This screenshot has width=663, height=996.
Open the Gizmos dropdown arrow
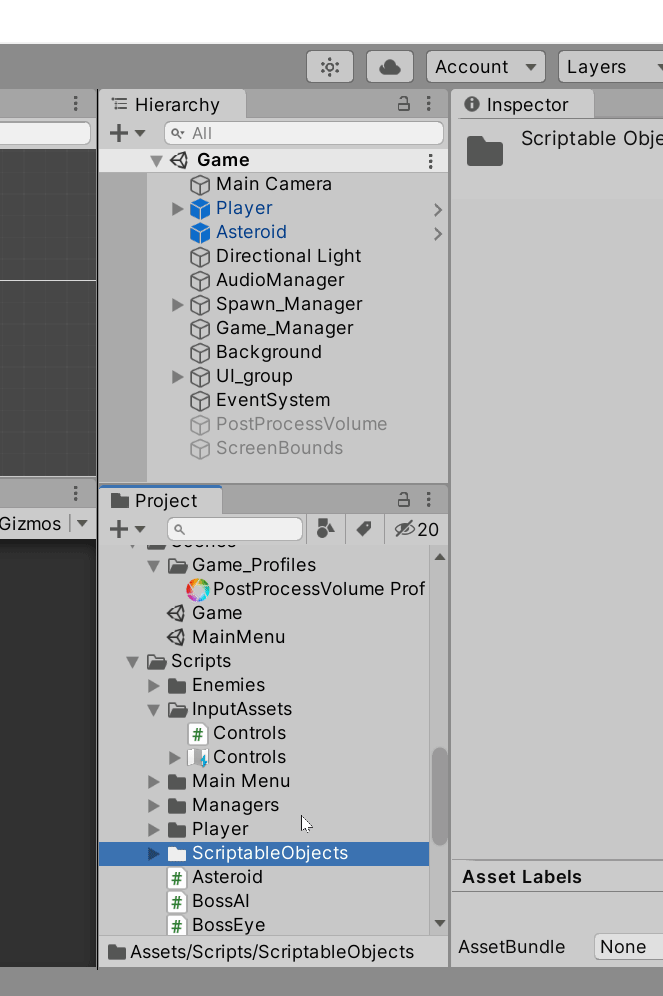(83, 523)
